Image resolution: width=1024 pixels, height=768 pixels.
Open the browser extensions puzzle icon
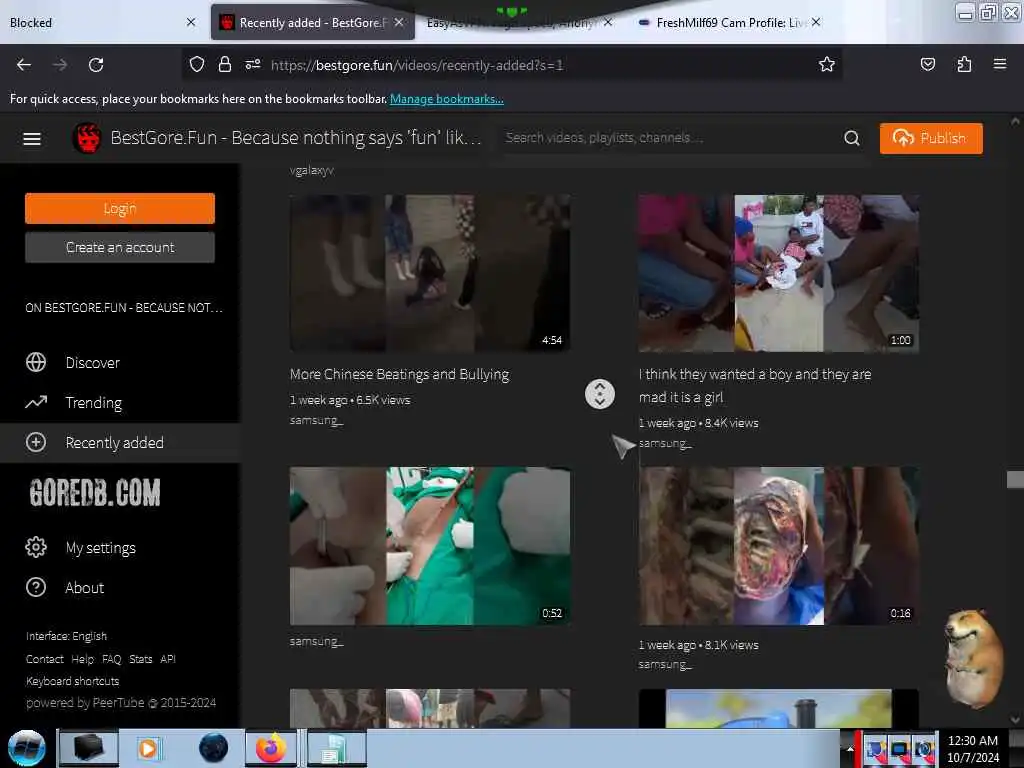coord(964,64)
